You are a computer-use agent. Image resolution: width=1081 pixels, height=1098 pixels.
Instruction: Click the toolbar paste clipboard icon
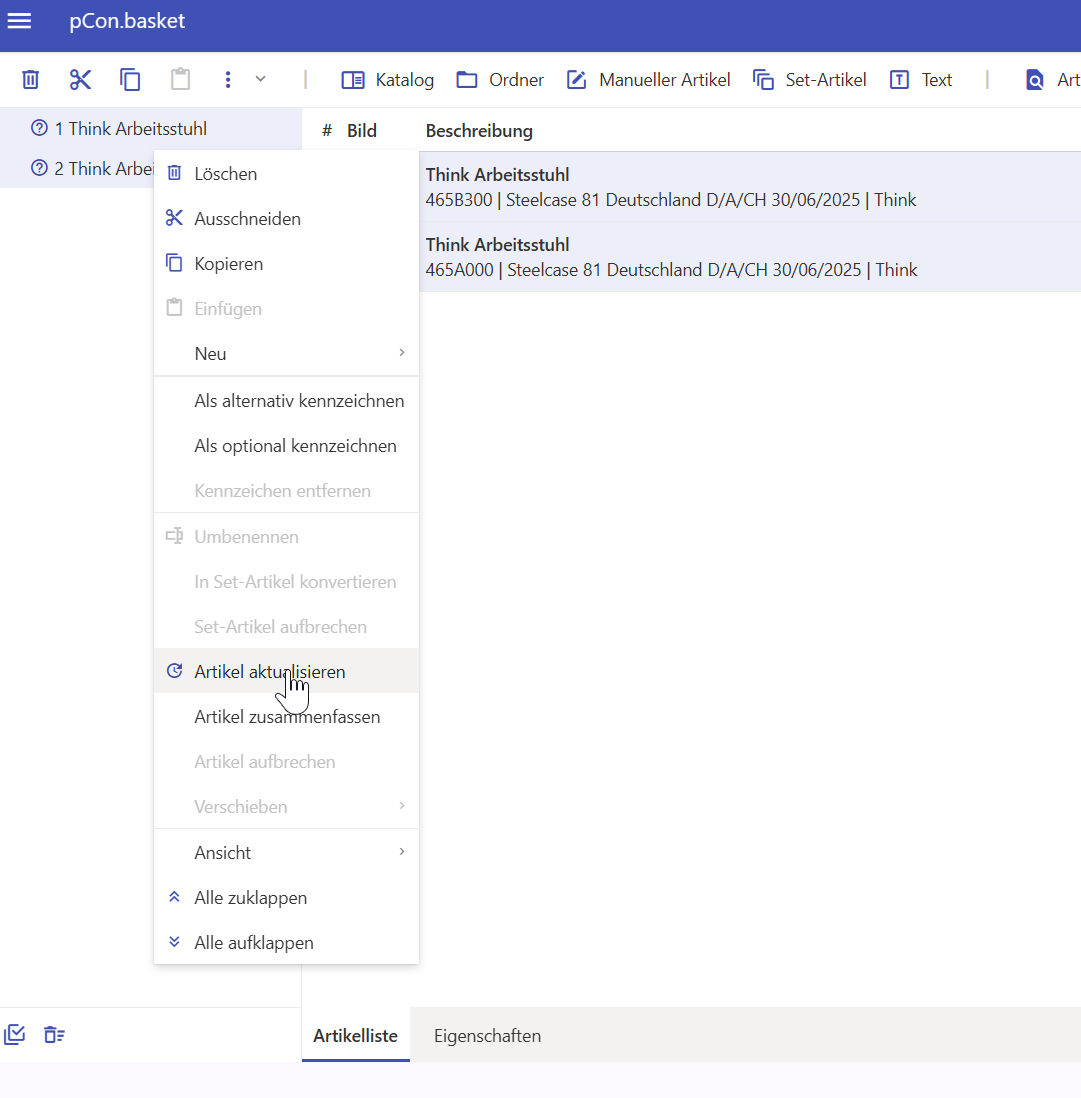(181, 79)
